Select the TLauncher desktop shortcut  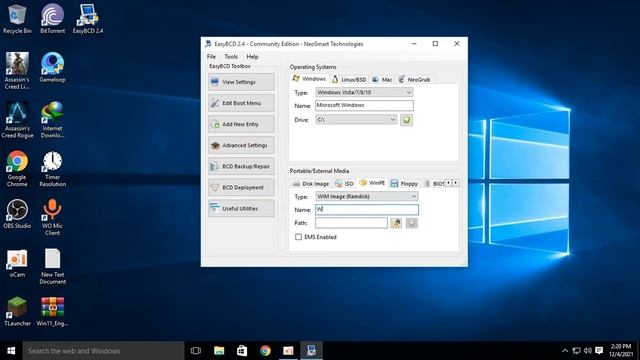pos(17,311)
